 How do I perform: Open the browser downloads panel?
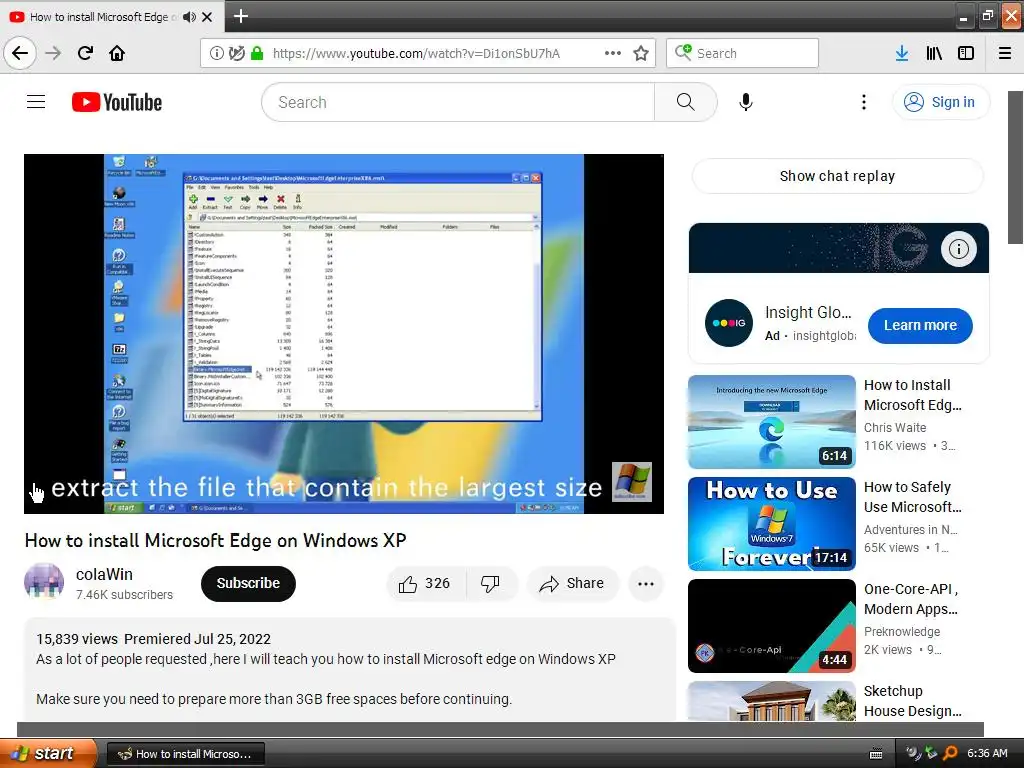coord(902,54)
